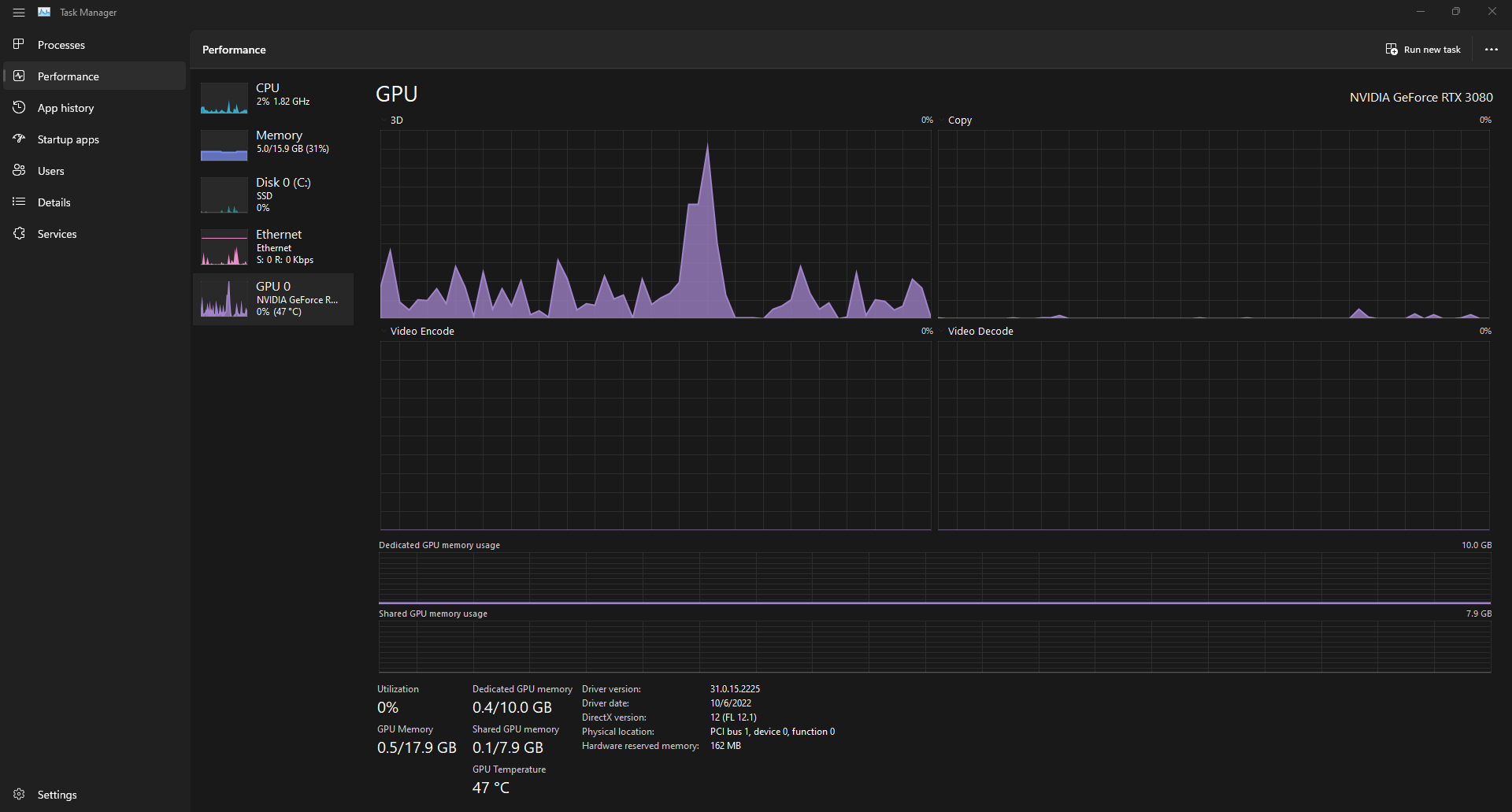1512x812 pixels.
Task: Click the App history clock icon
Action: click(19, 107)
